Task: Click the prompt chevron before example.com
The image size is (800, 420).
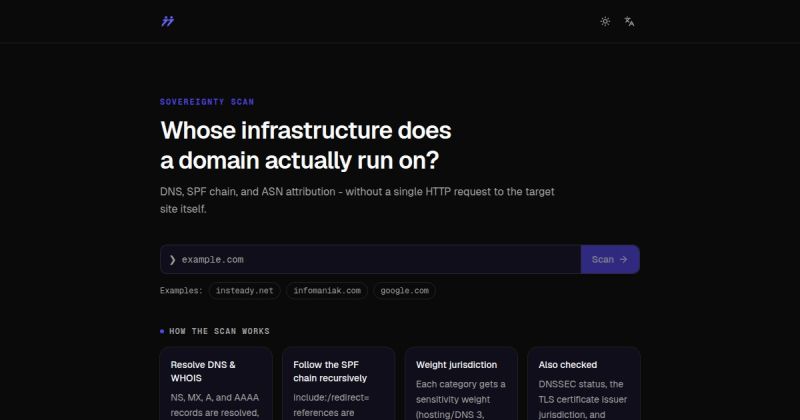Action: coord(172,260)
